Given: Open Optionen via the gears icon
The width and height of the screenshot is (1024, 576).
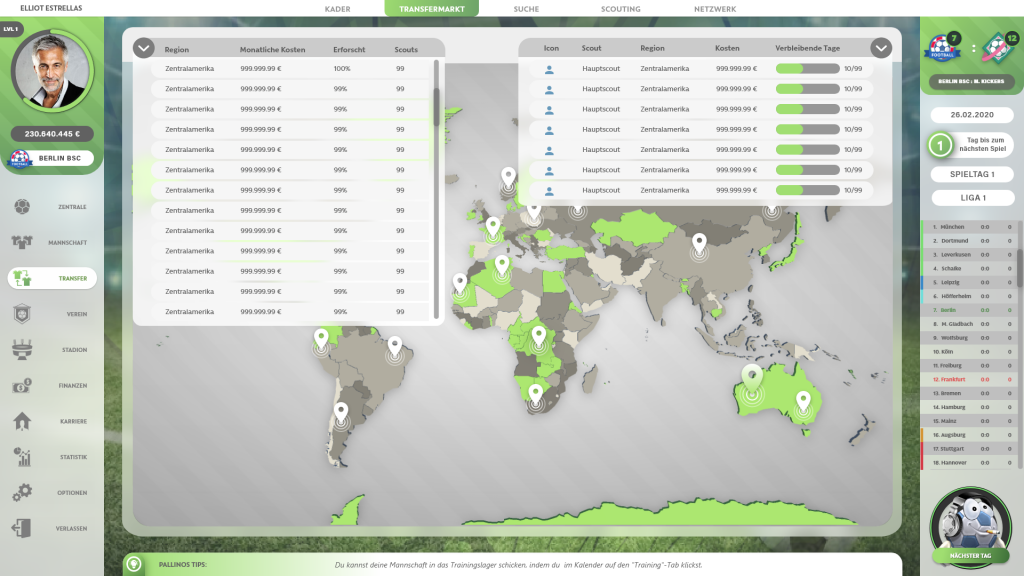Looking at the screenshot, I should [x=21, y=493].
